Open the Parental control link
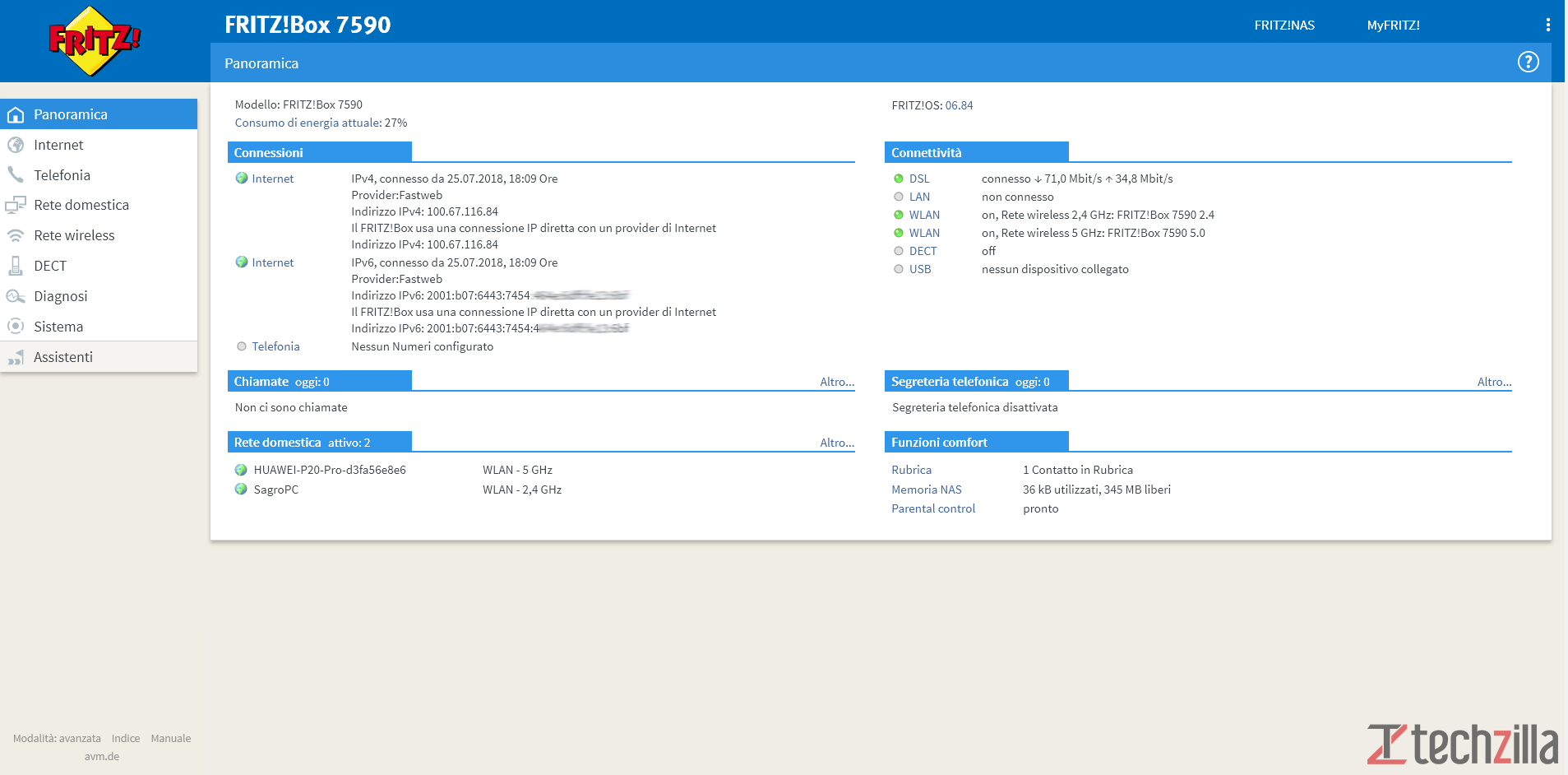 pyautogui.click(x=933, y=508)
